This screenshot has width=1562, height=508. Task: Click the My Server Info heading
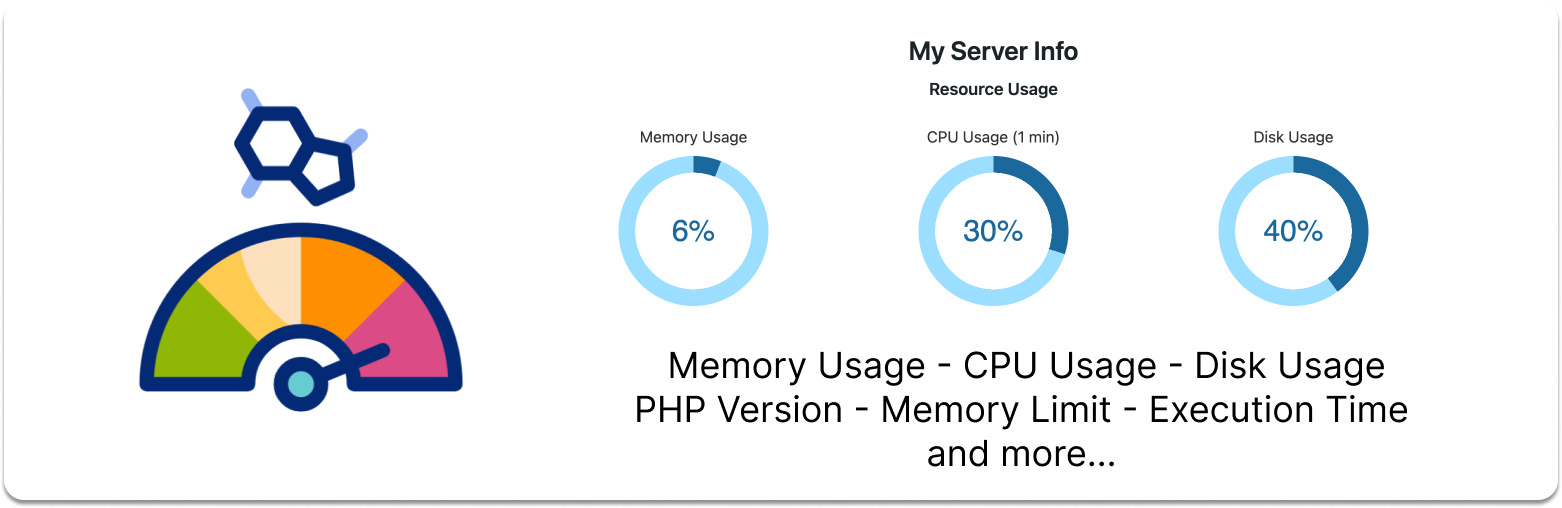993,51
